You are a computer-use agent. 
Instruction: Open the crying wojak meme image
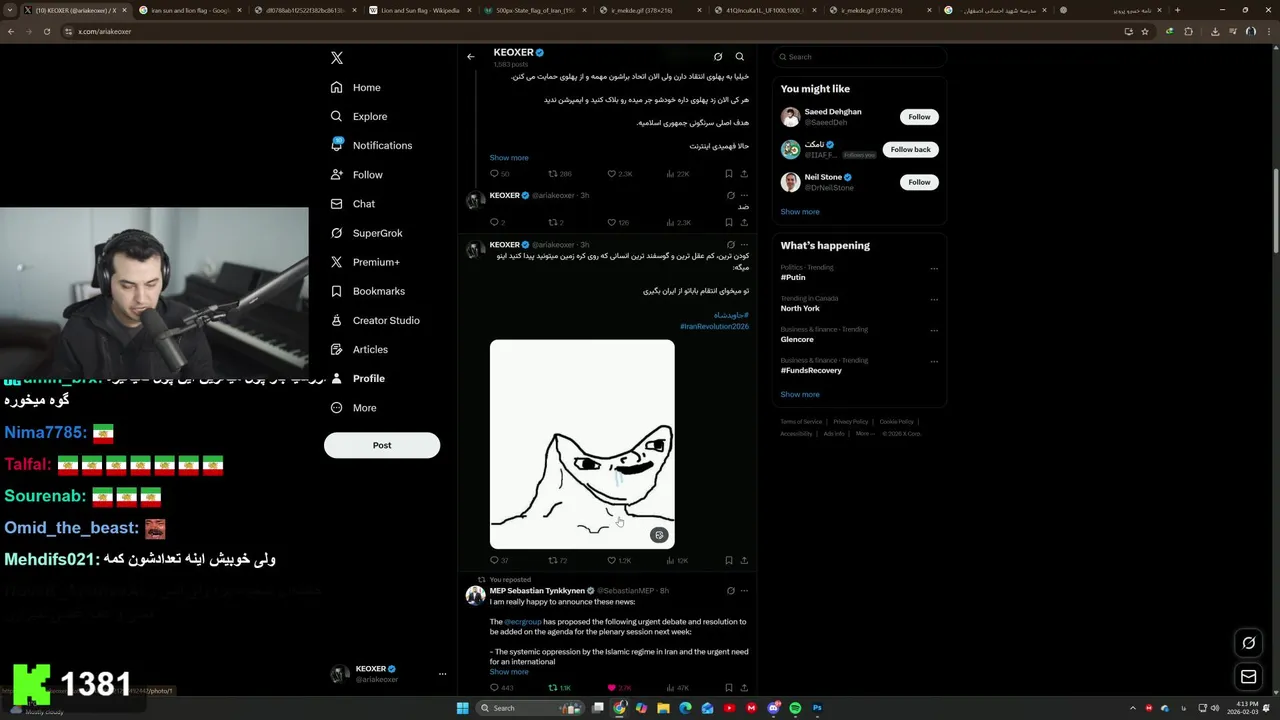click(582, 444)
